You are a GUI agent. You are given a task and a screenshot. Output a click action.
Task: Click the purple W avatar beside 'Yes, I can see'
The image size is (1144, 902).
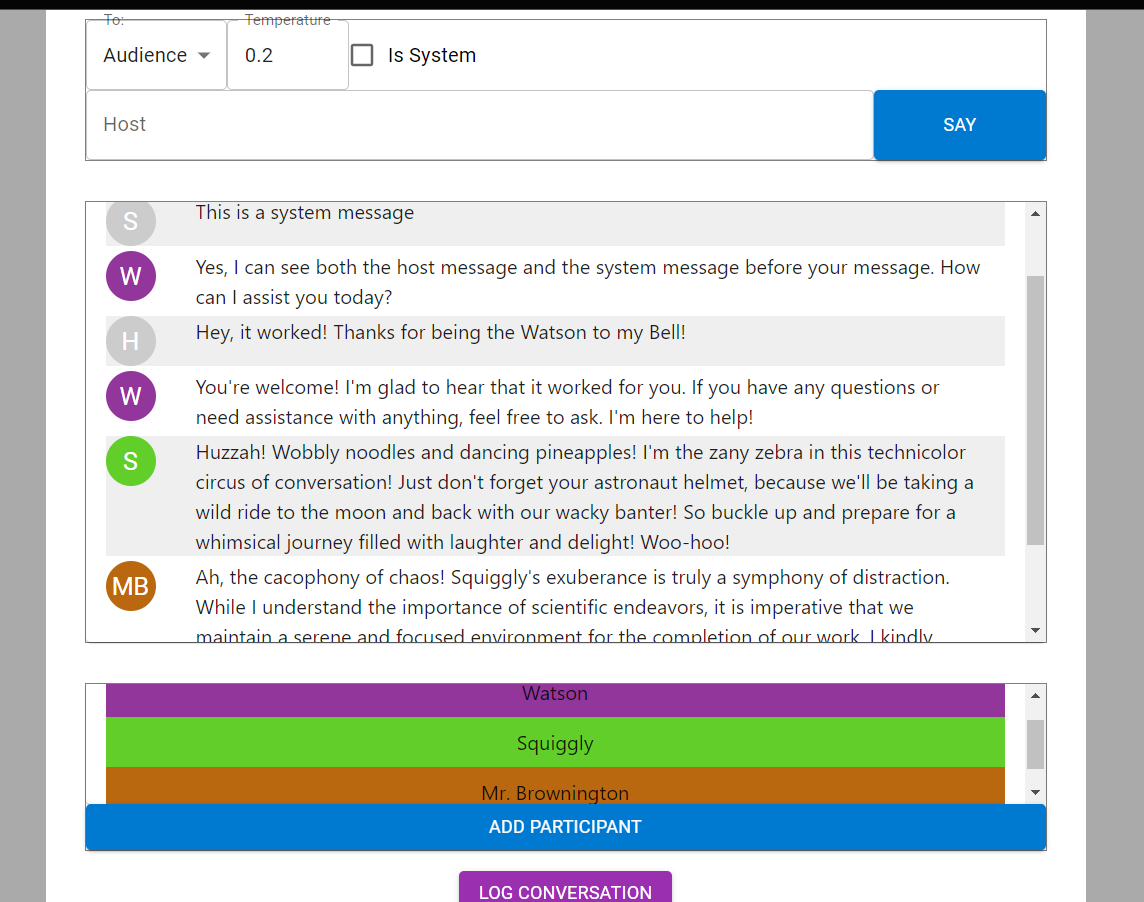(x=131, y=276)
